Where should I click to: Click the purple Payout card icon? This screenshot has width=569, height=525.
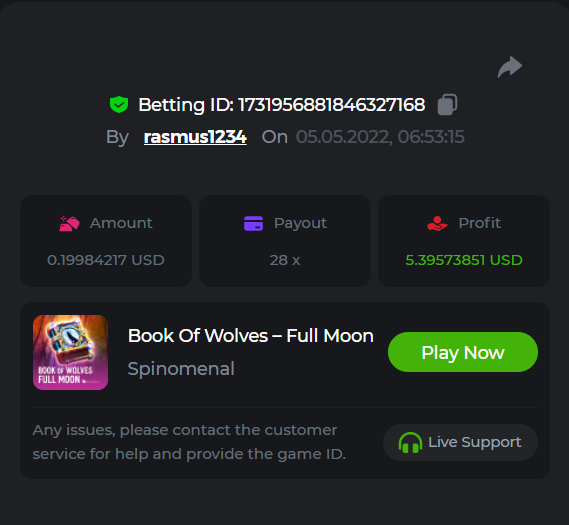pos(253,223)
